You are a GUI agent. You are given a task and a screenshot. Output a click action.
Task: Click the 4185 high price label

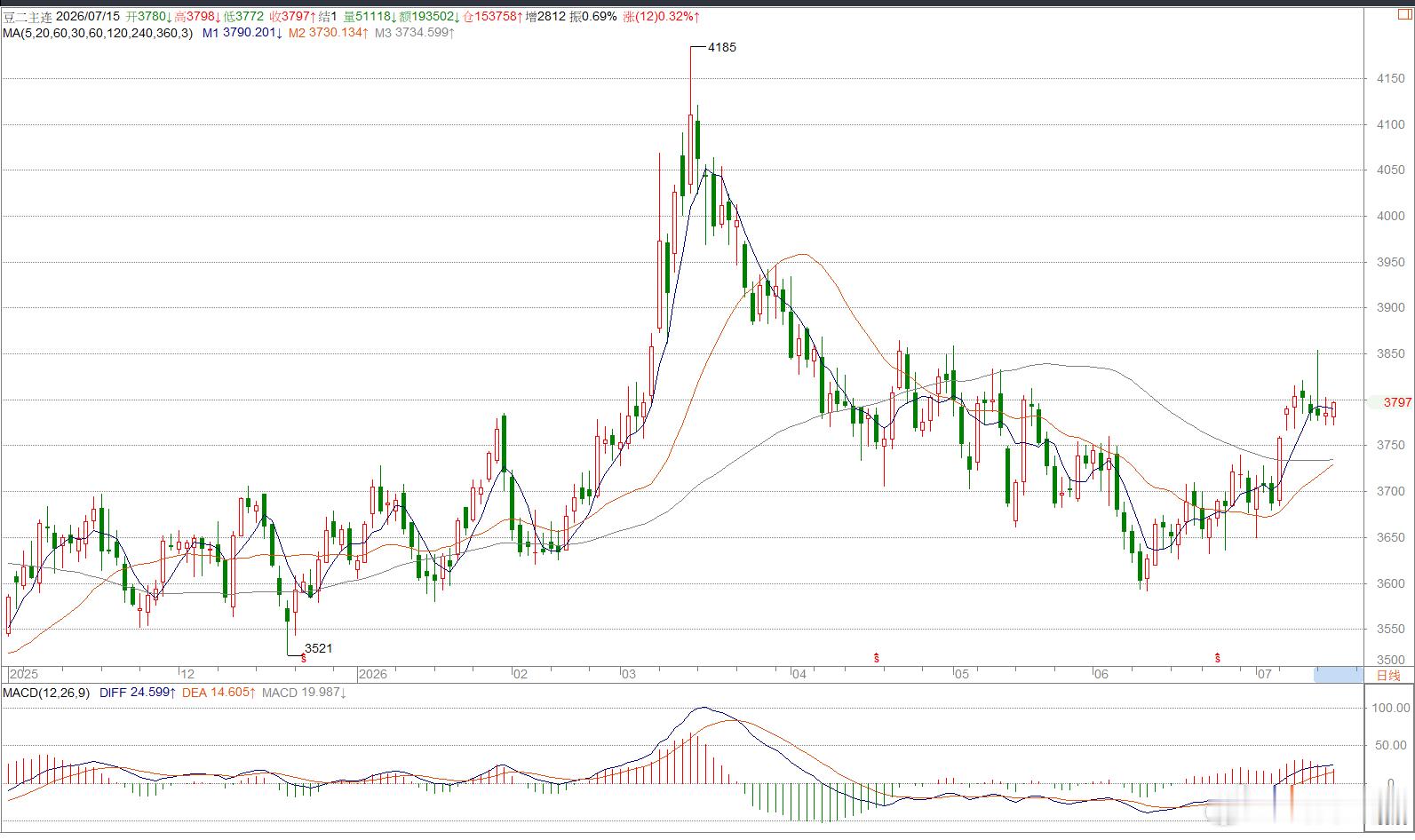(x=721, y=47)
